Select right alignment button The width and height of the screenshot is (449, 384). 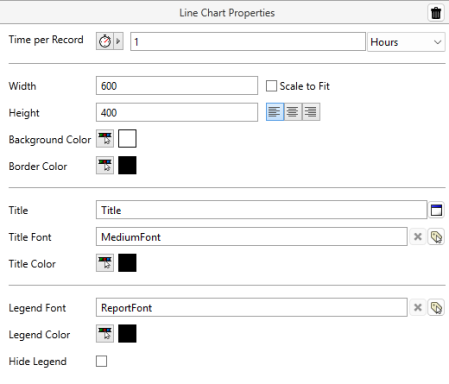point(311,112)
